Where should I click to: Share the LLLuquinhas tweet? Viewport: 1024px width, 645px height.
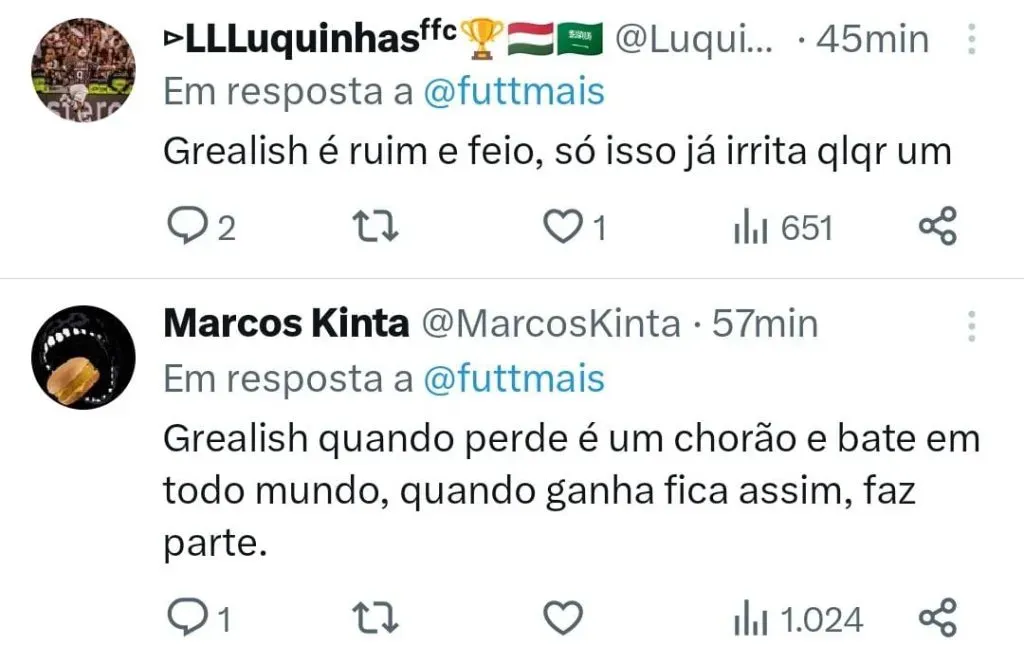[937, 228]
